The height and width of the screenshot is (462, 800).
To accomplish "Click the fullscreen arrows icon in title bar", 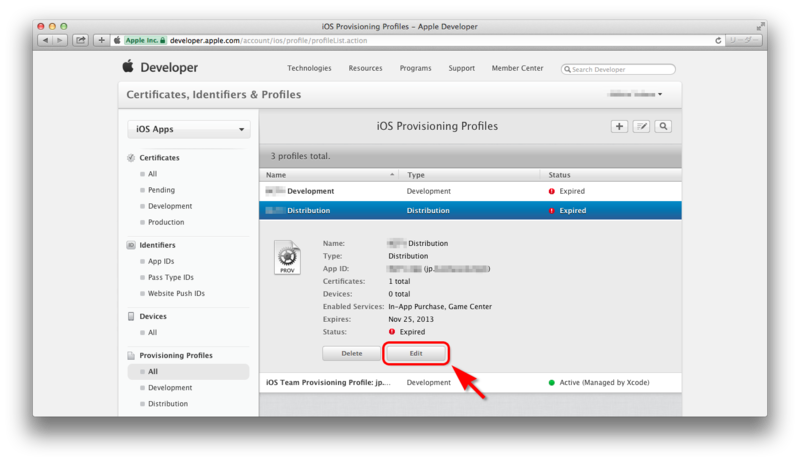I will click(x=761, y=26).
